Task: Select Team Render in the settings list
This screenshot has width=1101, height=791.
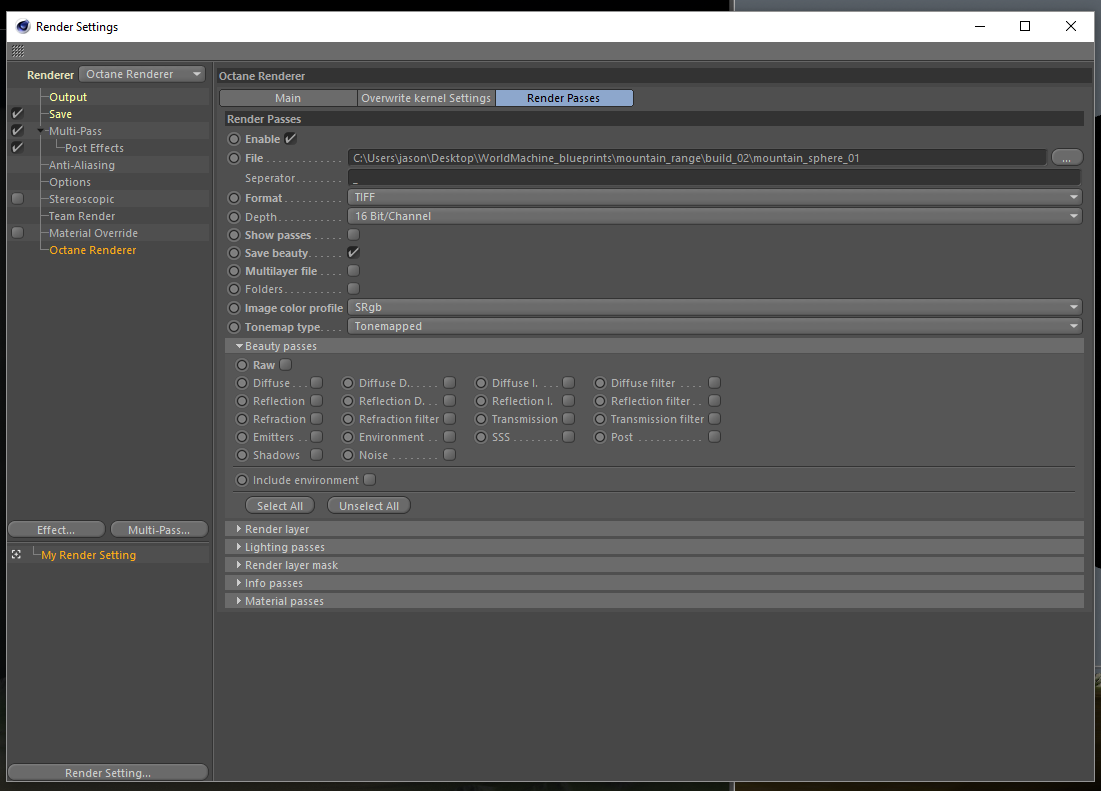Action: (81, 216)
